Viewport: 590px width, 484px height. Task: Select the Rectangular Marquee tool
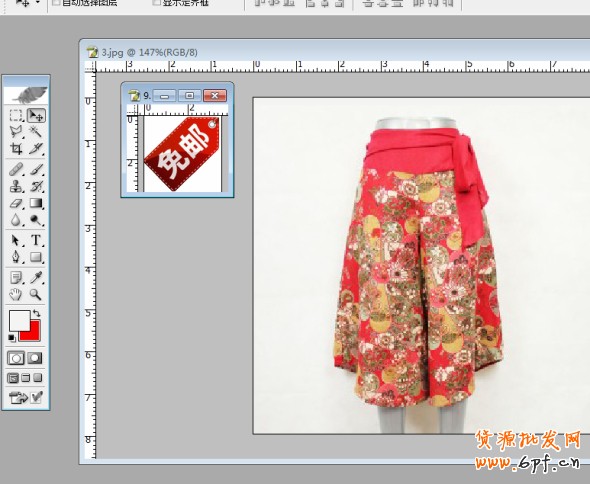15,115
